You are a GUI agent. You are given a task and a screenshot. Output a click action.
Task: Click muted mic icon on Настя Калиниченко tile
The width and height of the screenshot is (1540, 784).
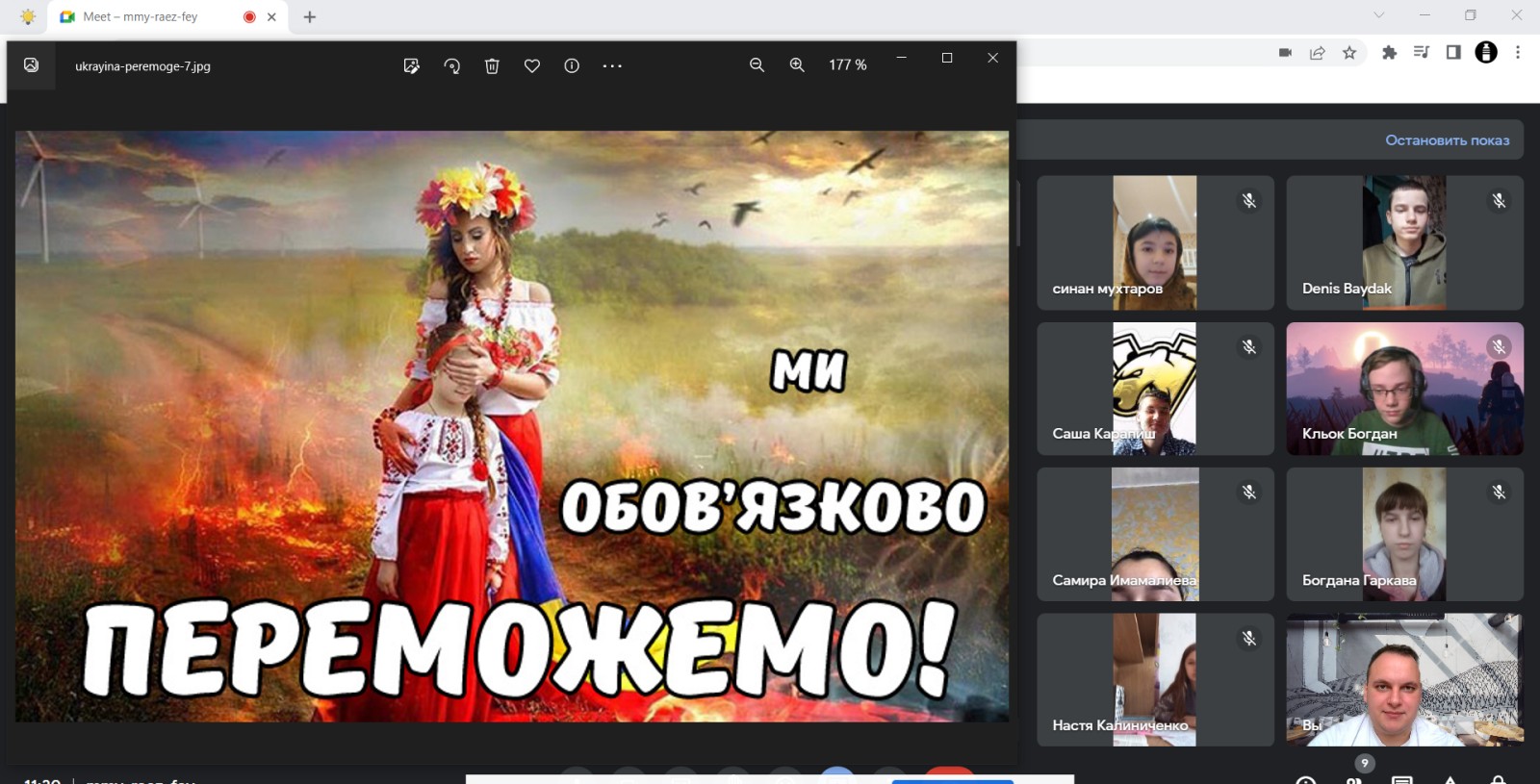(x=1248, y=638)
